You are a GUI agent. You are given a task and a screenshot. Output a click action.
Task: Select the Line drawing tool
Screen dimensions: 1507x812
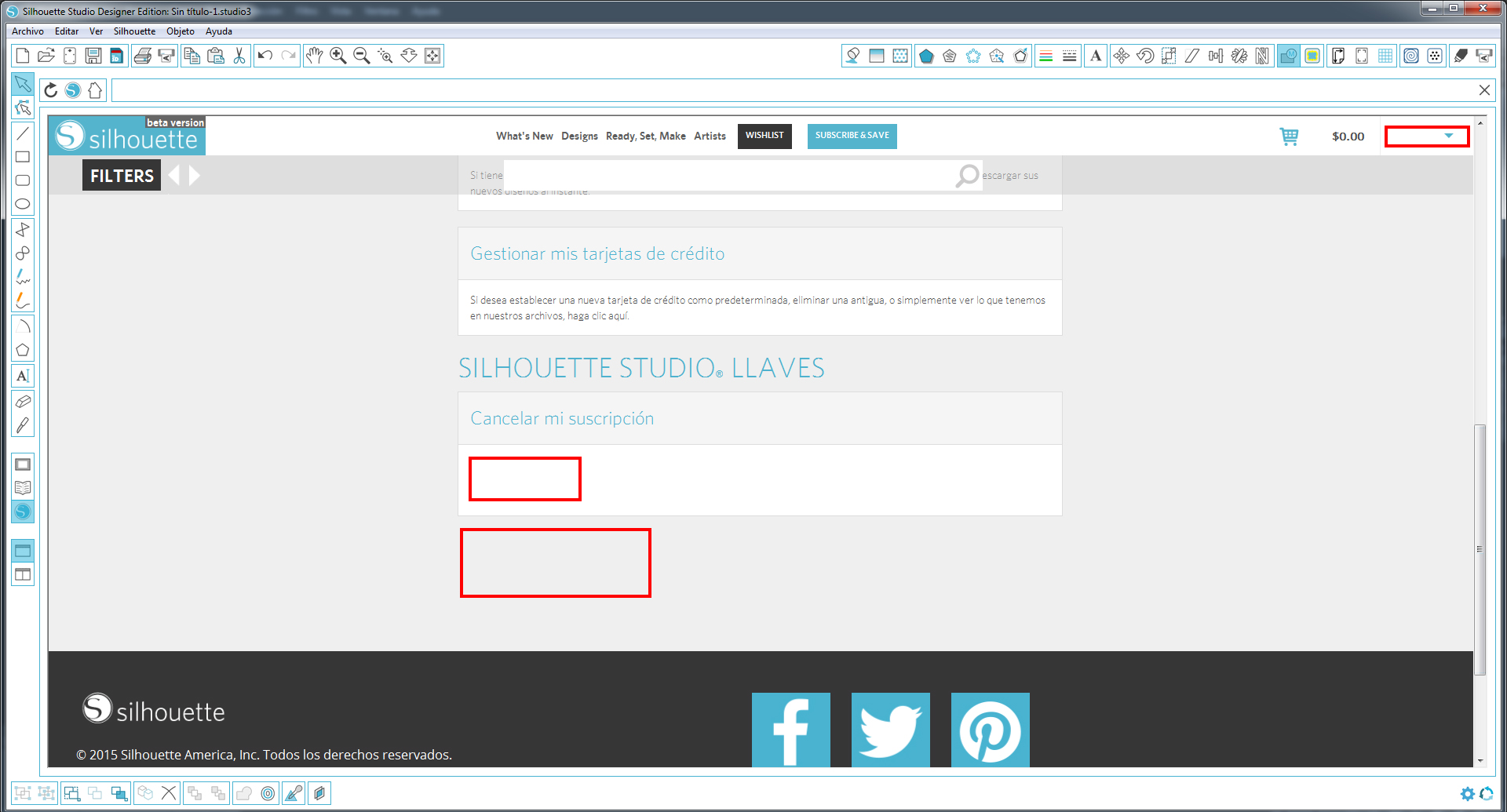point(23,133)
